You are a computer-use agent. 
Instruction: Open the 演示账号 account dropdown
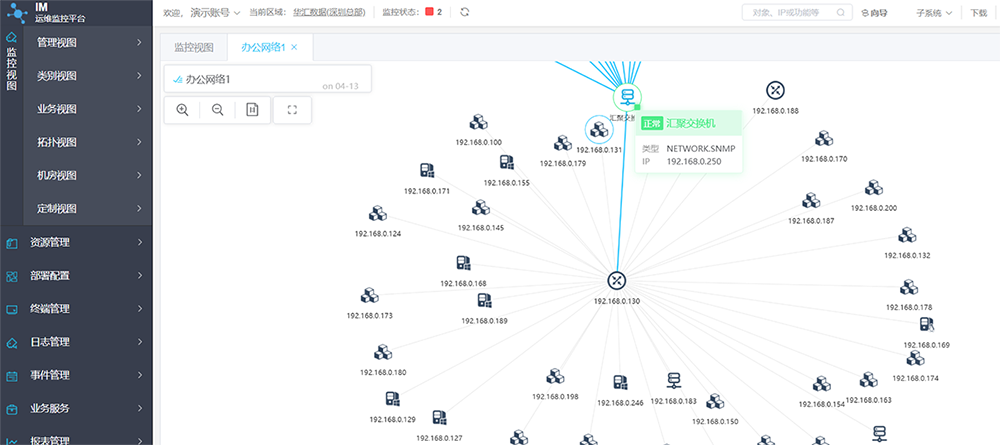point(216,12)
